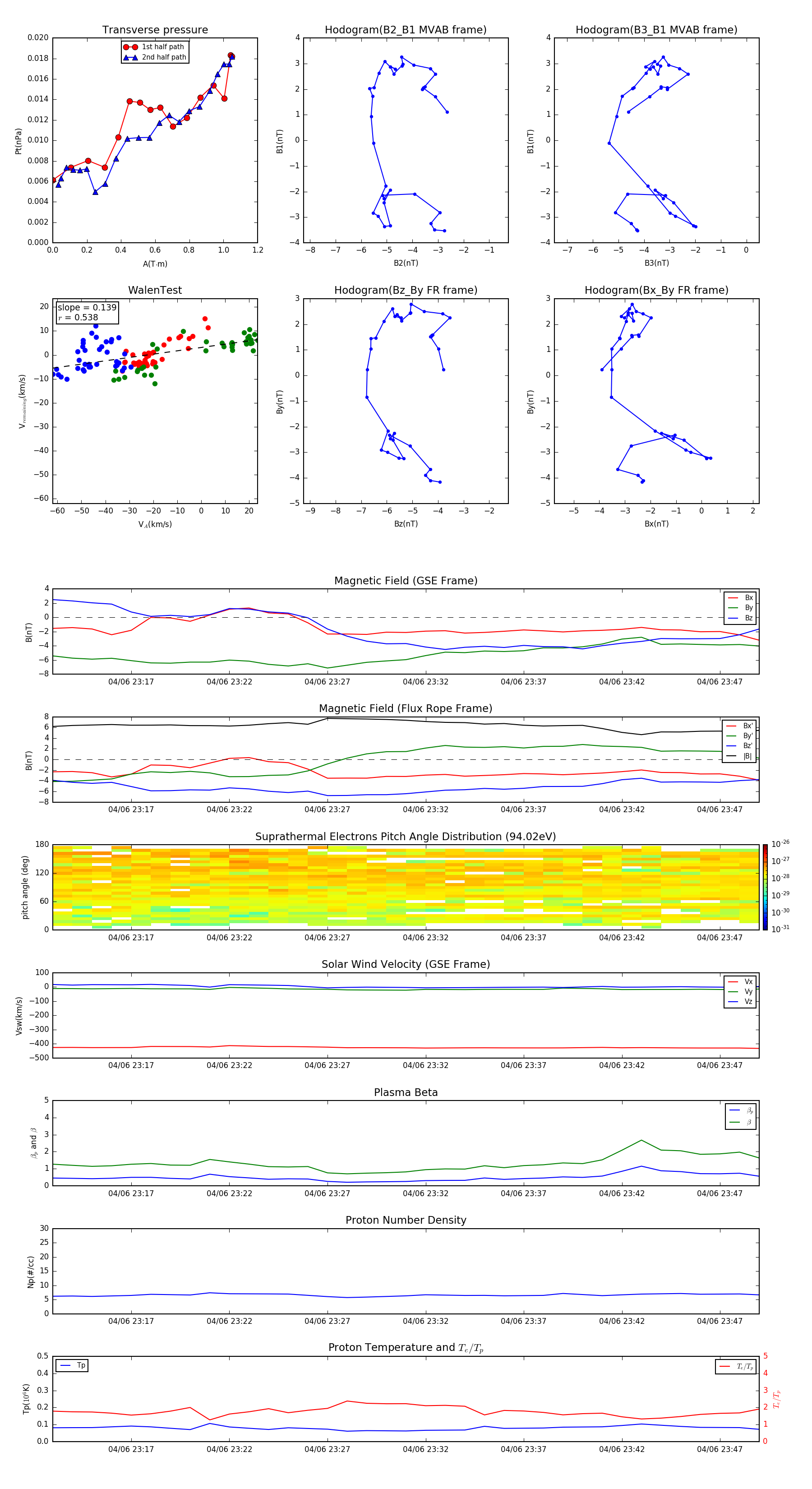Click 'Magnetic Field (Flux Rope Frame)' title
The image size is (812, 1489).
406,709
